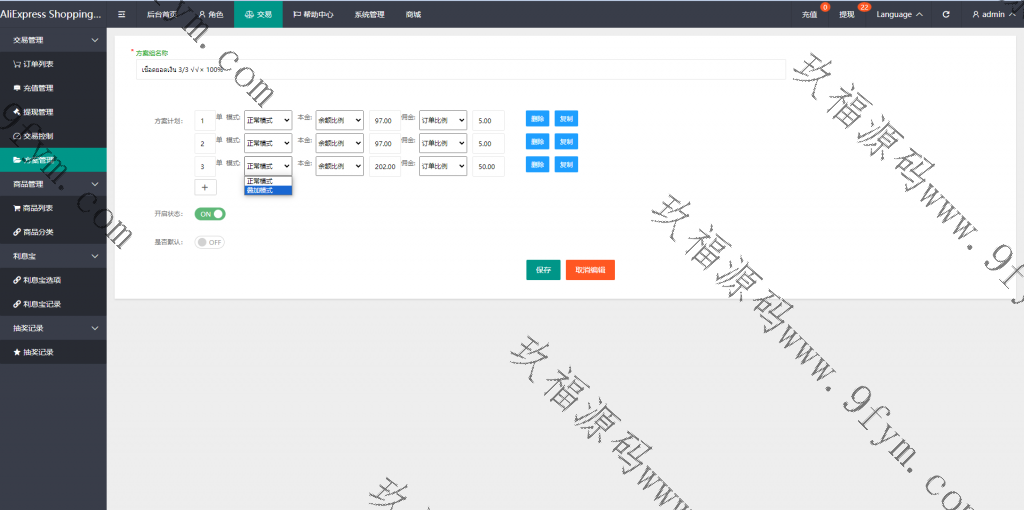This screenshot has height=510, width=1024.
Task: Open the 帮助中心 top menu
Action: (313, 14)
